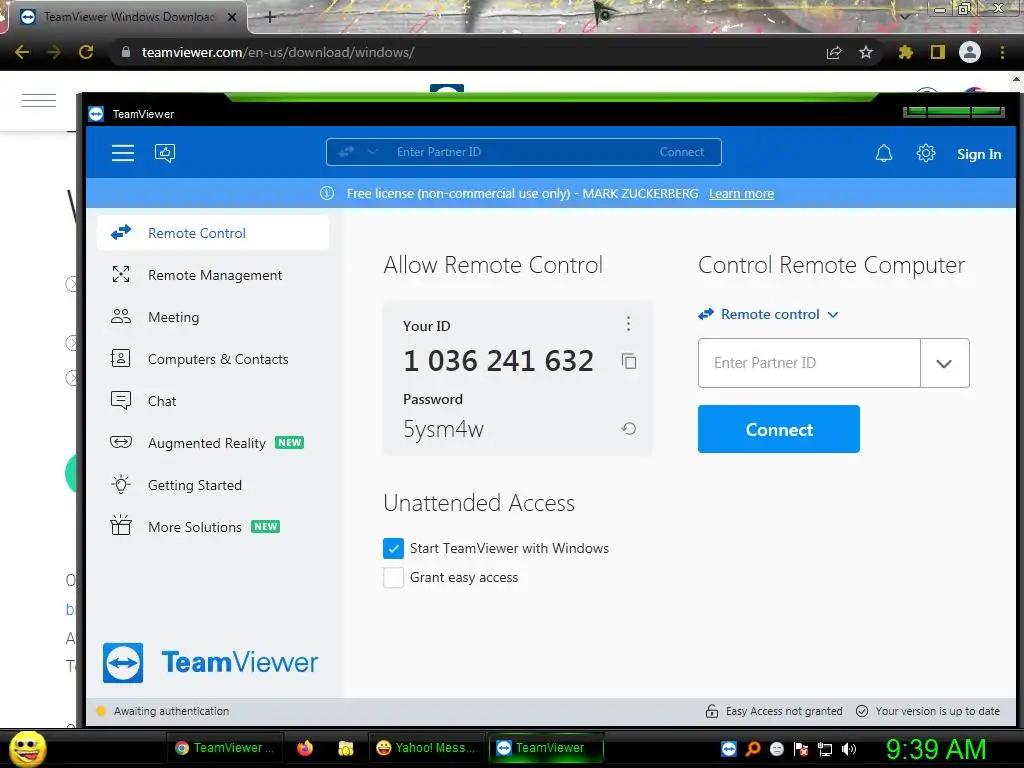1024x768 pixels.
Task: Click Connect in the top search bar
Action: click(x=682, y=152)
